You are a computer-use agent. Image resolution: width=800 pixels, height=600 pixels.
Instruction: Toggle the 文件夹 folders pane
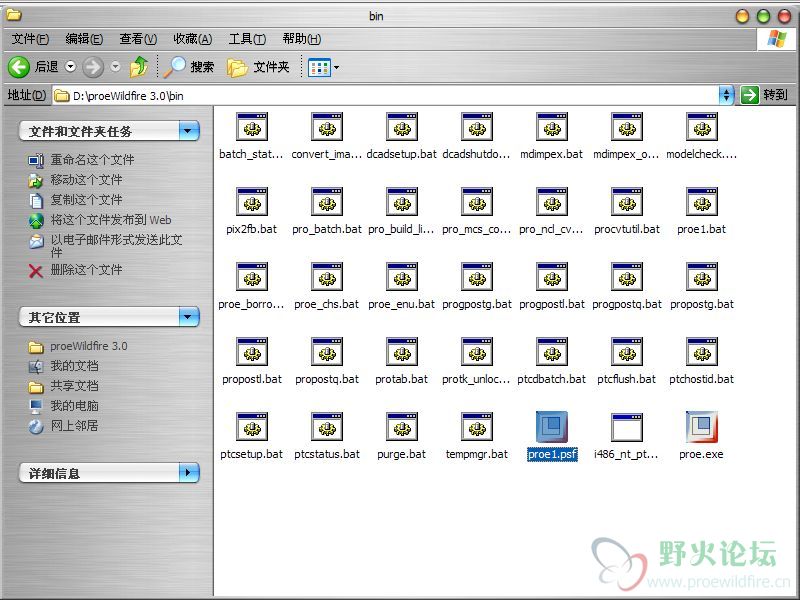[258, 67]
